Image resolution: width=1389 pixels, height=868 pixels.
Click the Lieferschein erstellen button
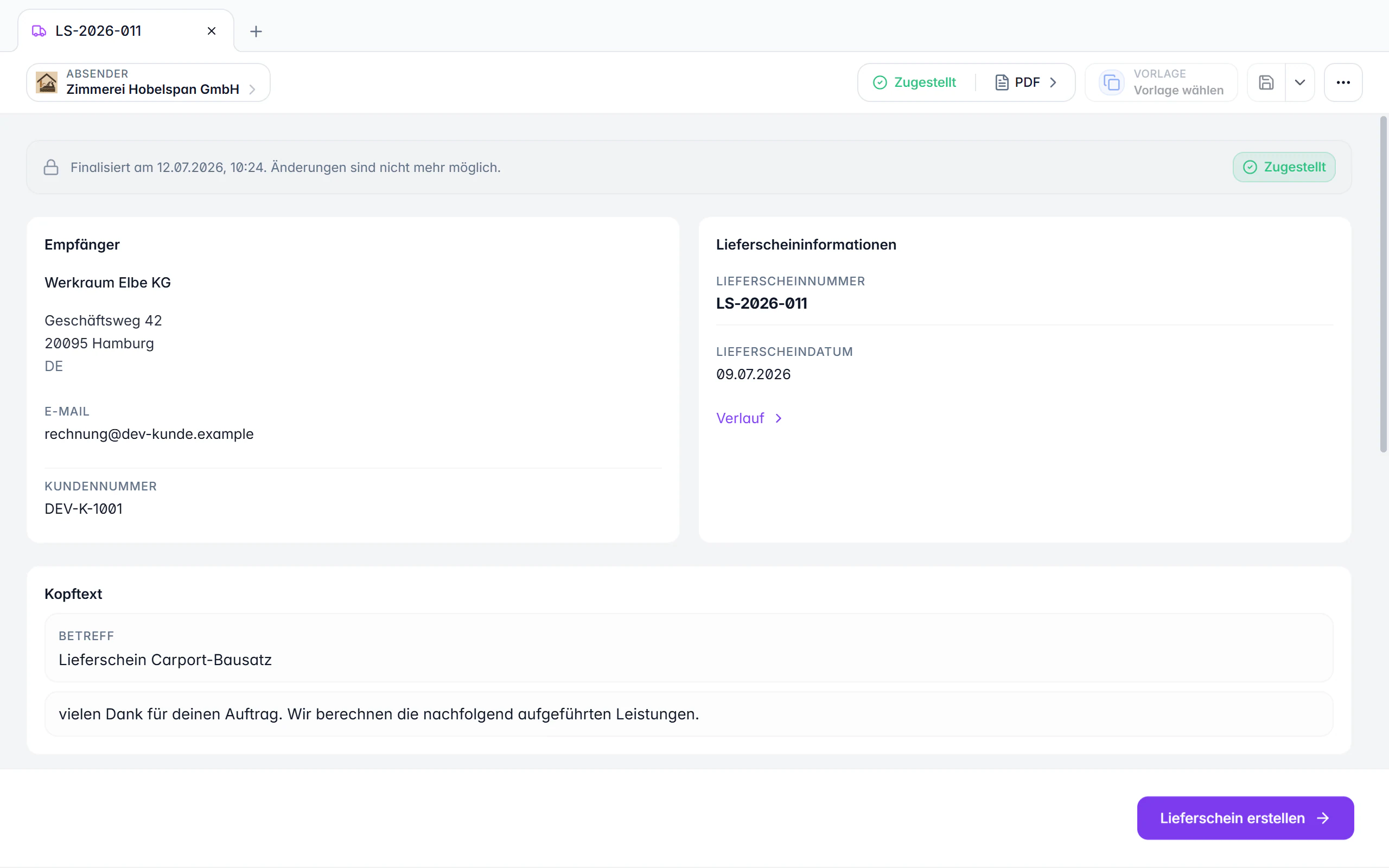click(x=1245, y=818)
